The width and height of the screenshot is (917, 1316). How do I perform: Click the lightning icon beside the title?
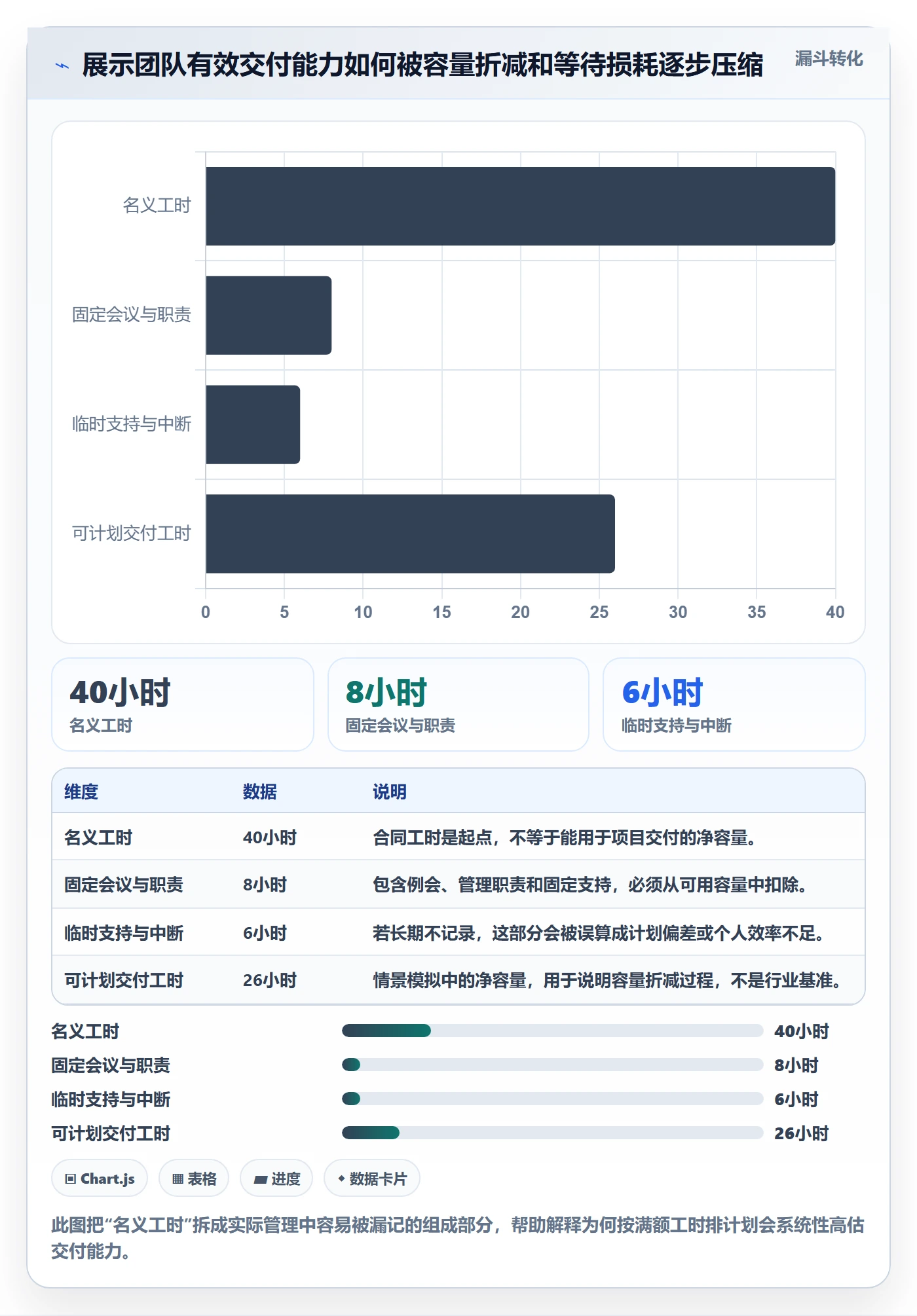click(x=62, y=65)
